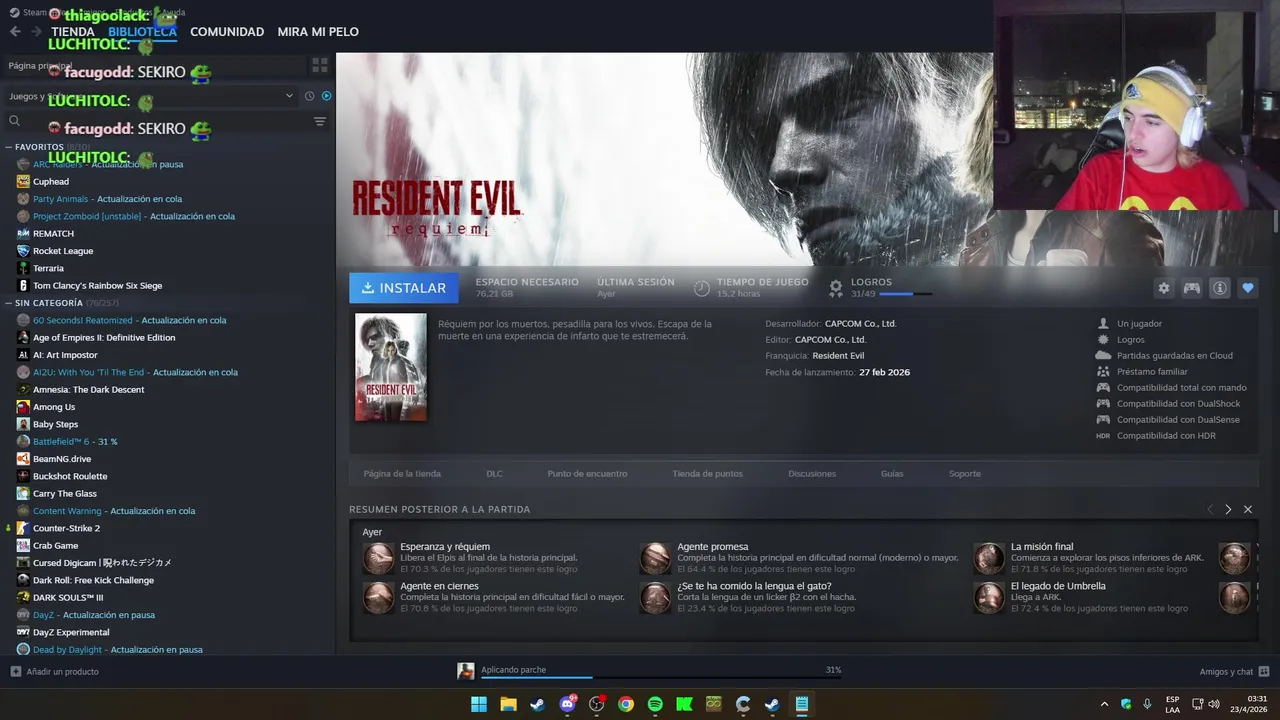This screenshot has width=1280, height=720.
Task: Open Página principal in library sidebar
Action: tap(40, 66)
